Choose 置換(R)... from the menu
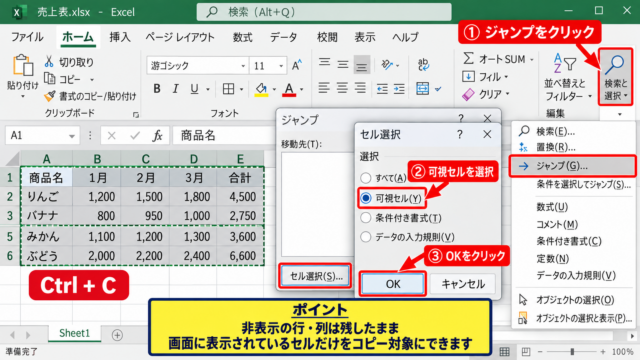This screenshot has width=640, height=360. (573, 147)
